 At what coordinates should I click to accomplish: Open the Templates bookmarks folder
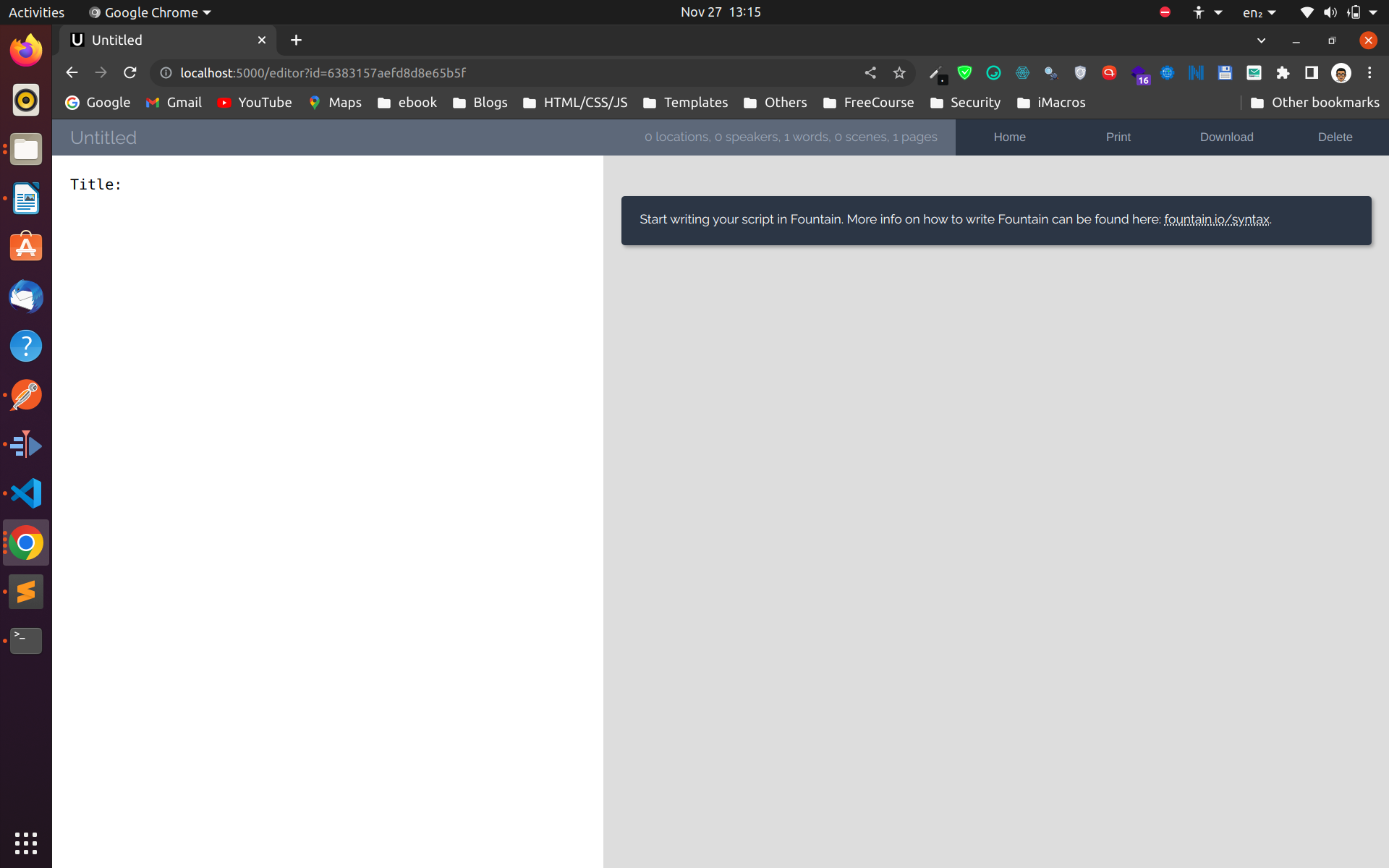[686, 103]
